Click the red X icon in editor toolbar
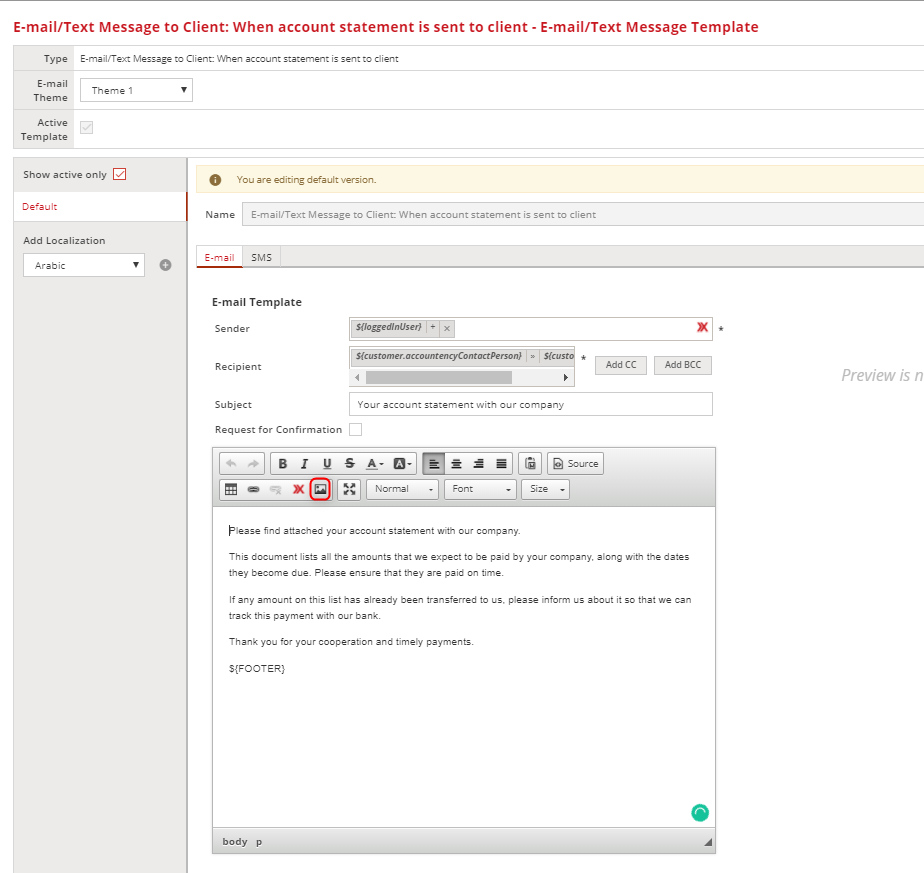The image size is (924, 873). (x=298, y=489)
